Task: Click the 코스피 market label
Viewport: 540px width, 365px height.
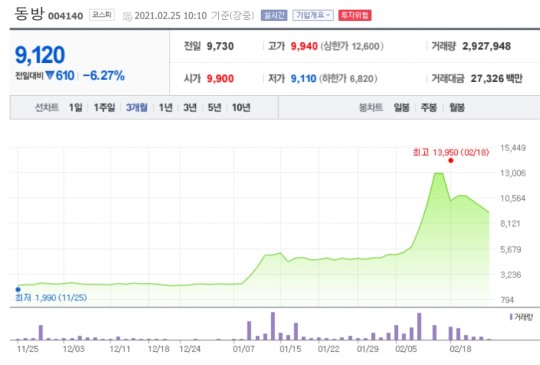Action: click(102, 15)
